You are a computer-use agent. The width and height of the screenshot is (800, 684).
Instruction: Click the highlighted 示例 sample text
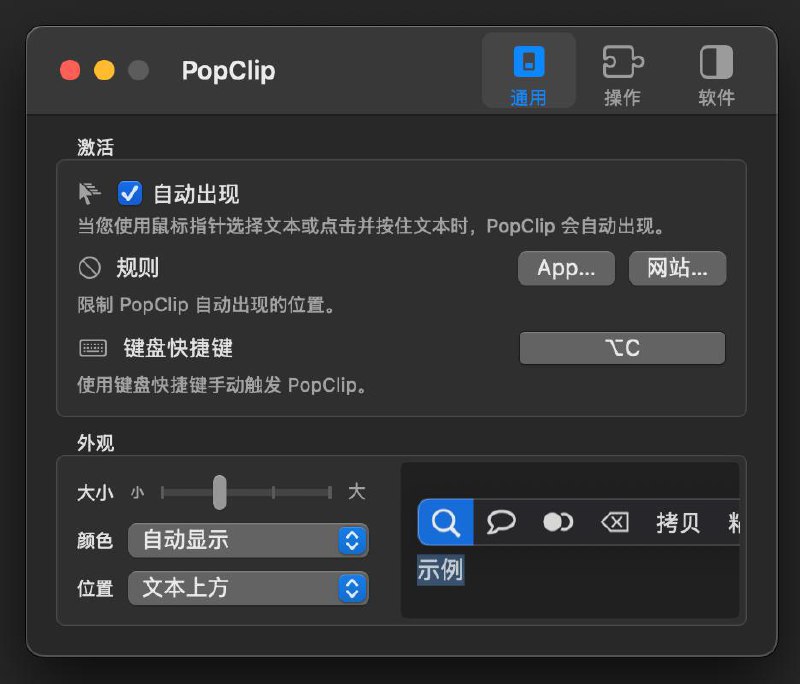pyautogui.click(x=441, y=569)
